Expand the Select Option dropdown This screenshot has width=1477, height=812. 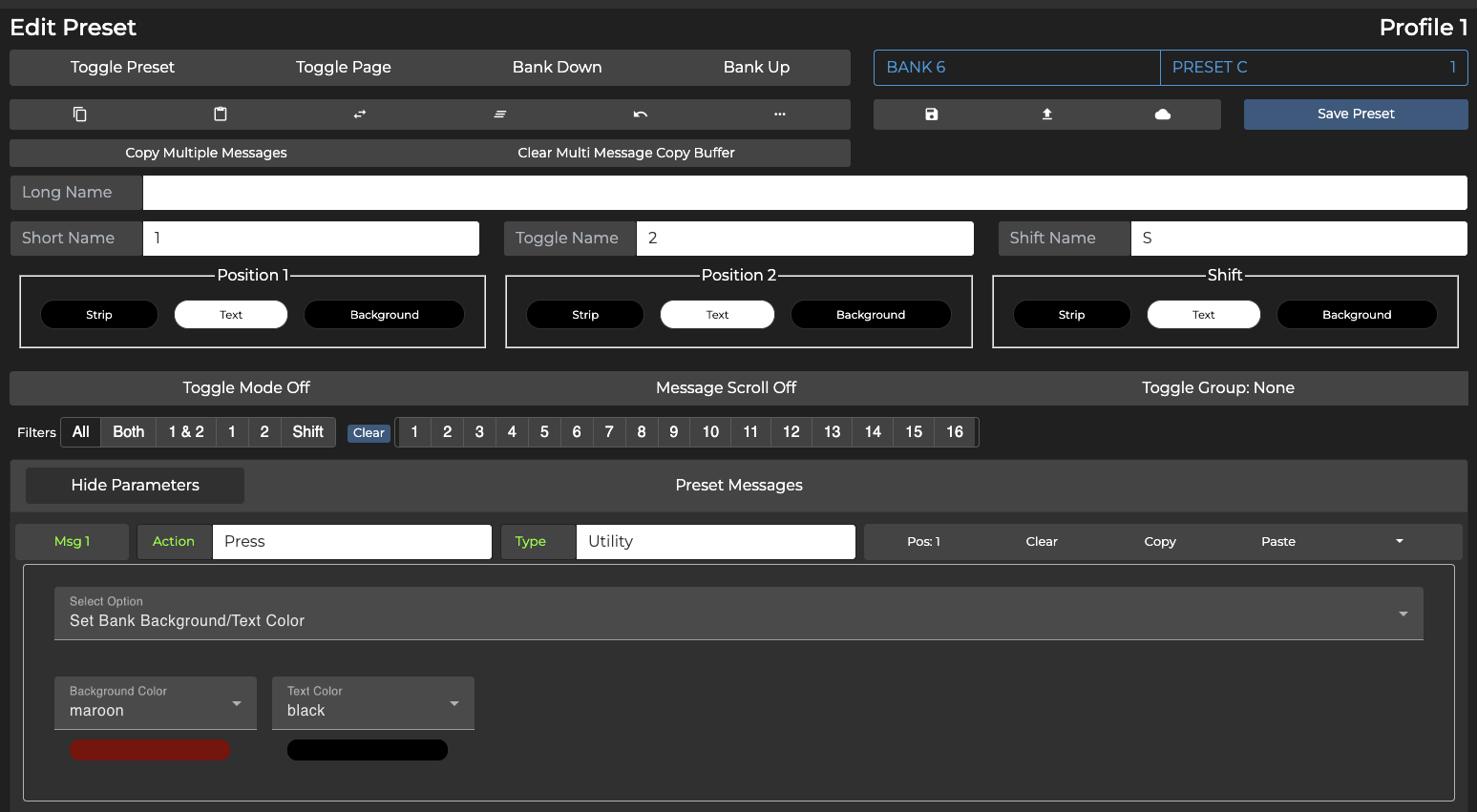tap(738, 614)
